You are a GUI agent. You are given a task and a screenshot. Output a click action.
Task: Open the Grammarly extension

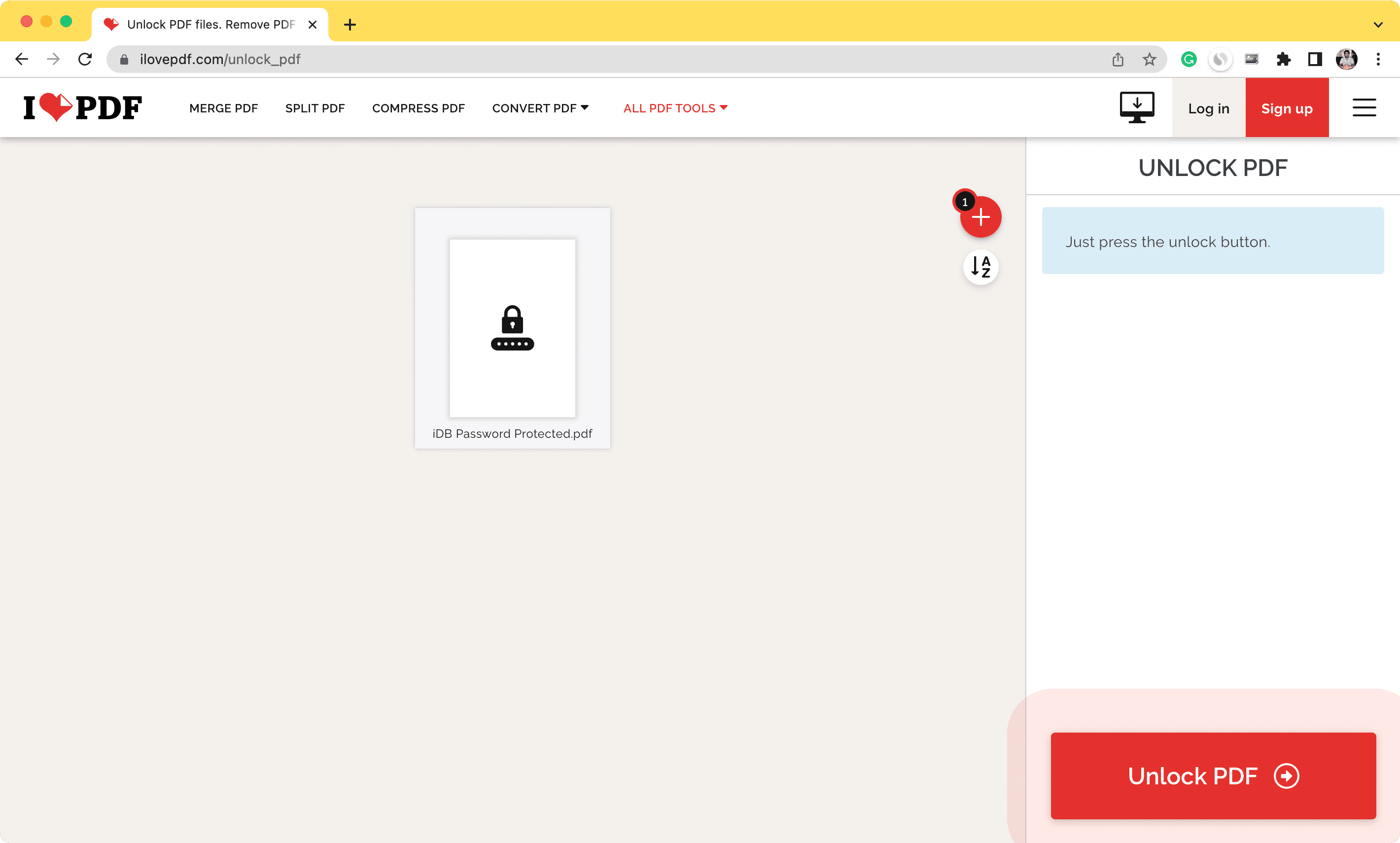pos(1189,59)
